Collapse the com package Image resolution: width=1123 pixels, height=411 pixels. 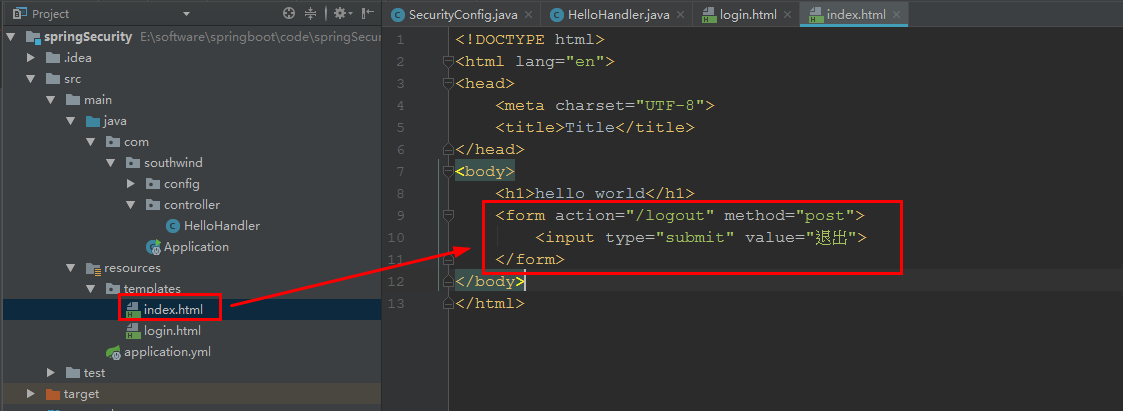91,142
